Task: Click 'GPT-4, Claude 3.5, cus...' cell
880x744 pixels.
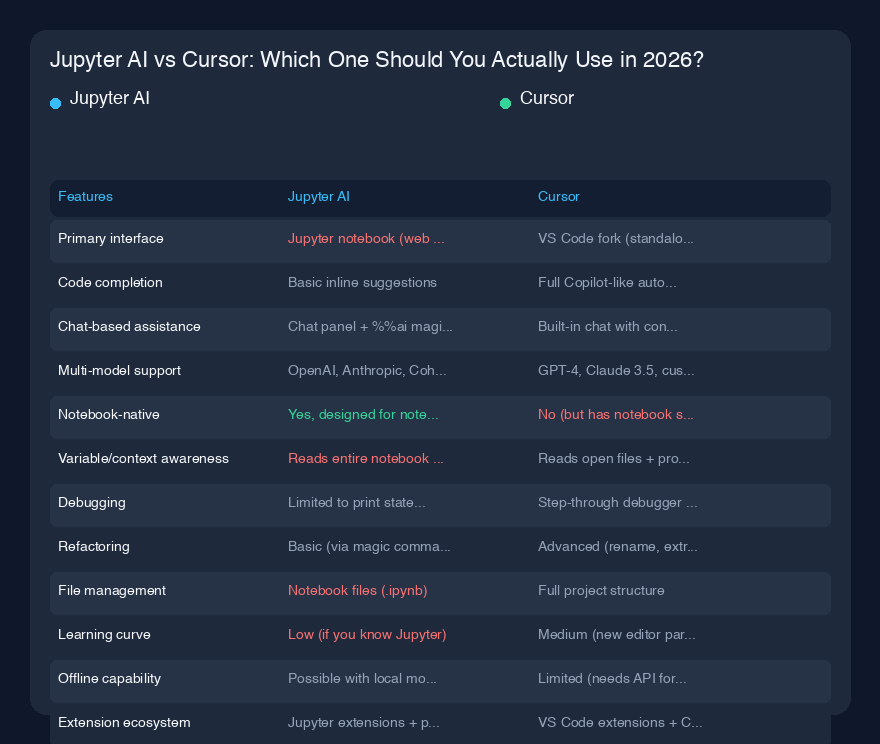Action: pyautogui.click(x=616, y=370)
